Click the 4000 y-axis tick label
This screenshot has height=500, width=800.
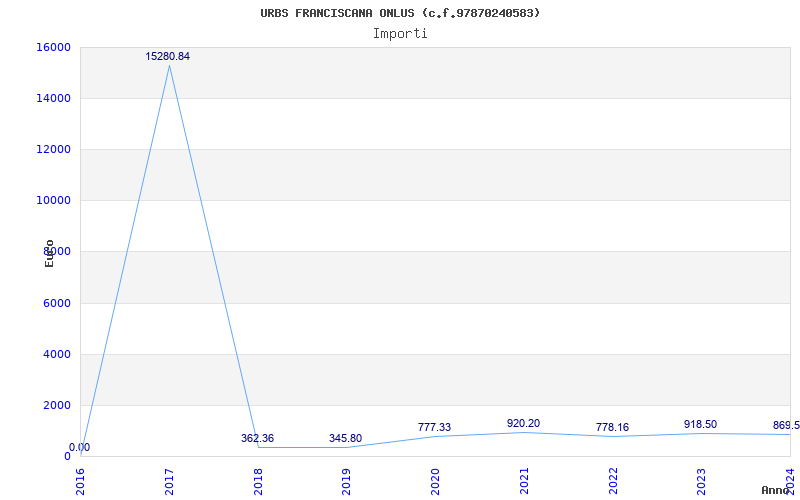click(x=56, y=355)
